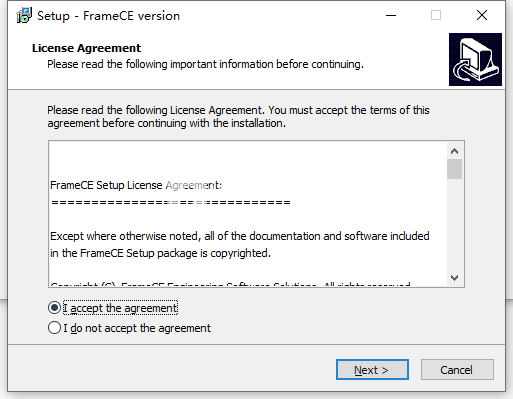Viewport: 513px width, 399px height.
Task: Click the computer installer wizard image
Action: [x=475, y=59]
